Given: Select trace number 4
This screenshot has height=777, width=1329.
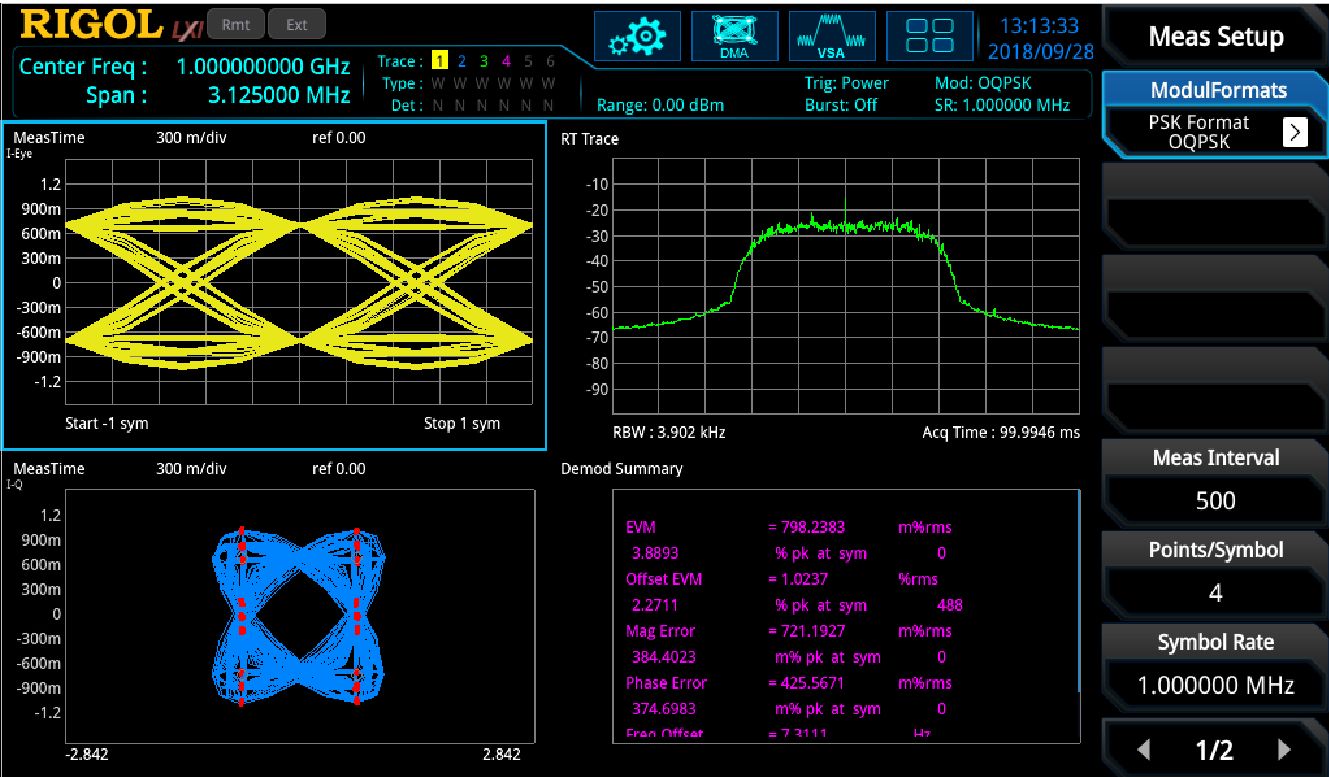Looking at the screenshot, I should [506, 62].
